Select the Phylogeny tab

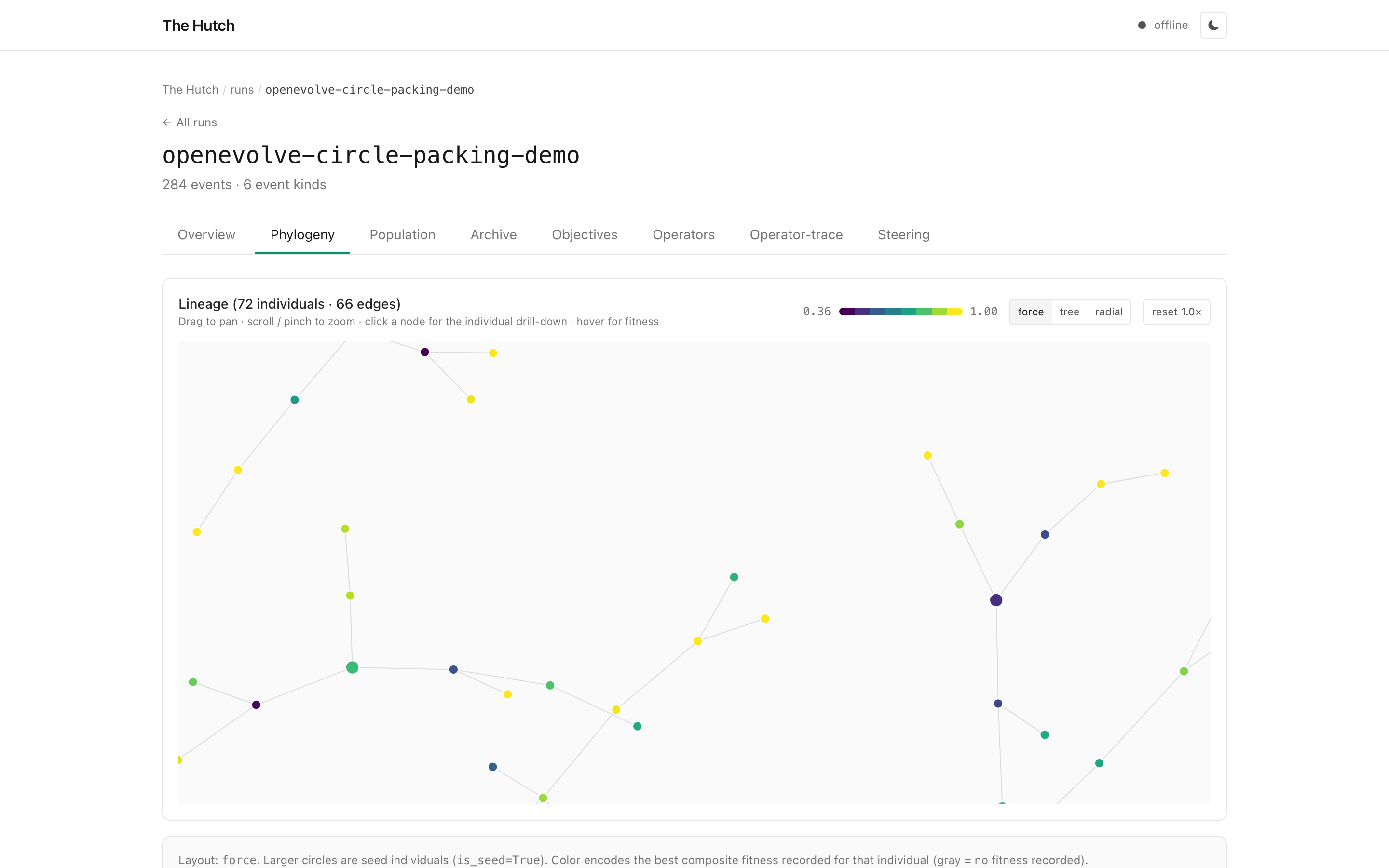[302, 235]
